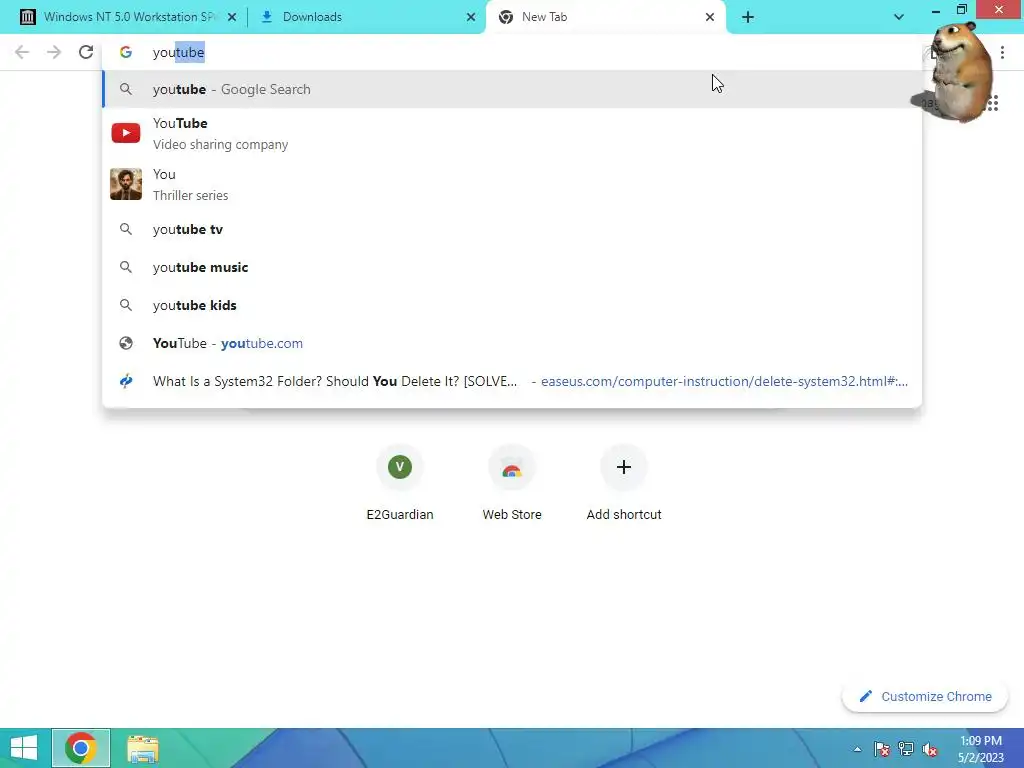Click the muted volume tray icon

(930, 749)
